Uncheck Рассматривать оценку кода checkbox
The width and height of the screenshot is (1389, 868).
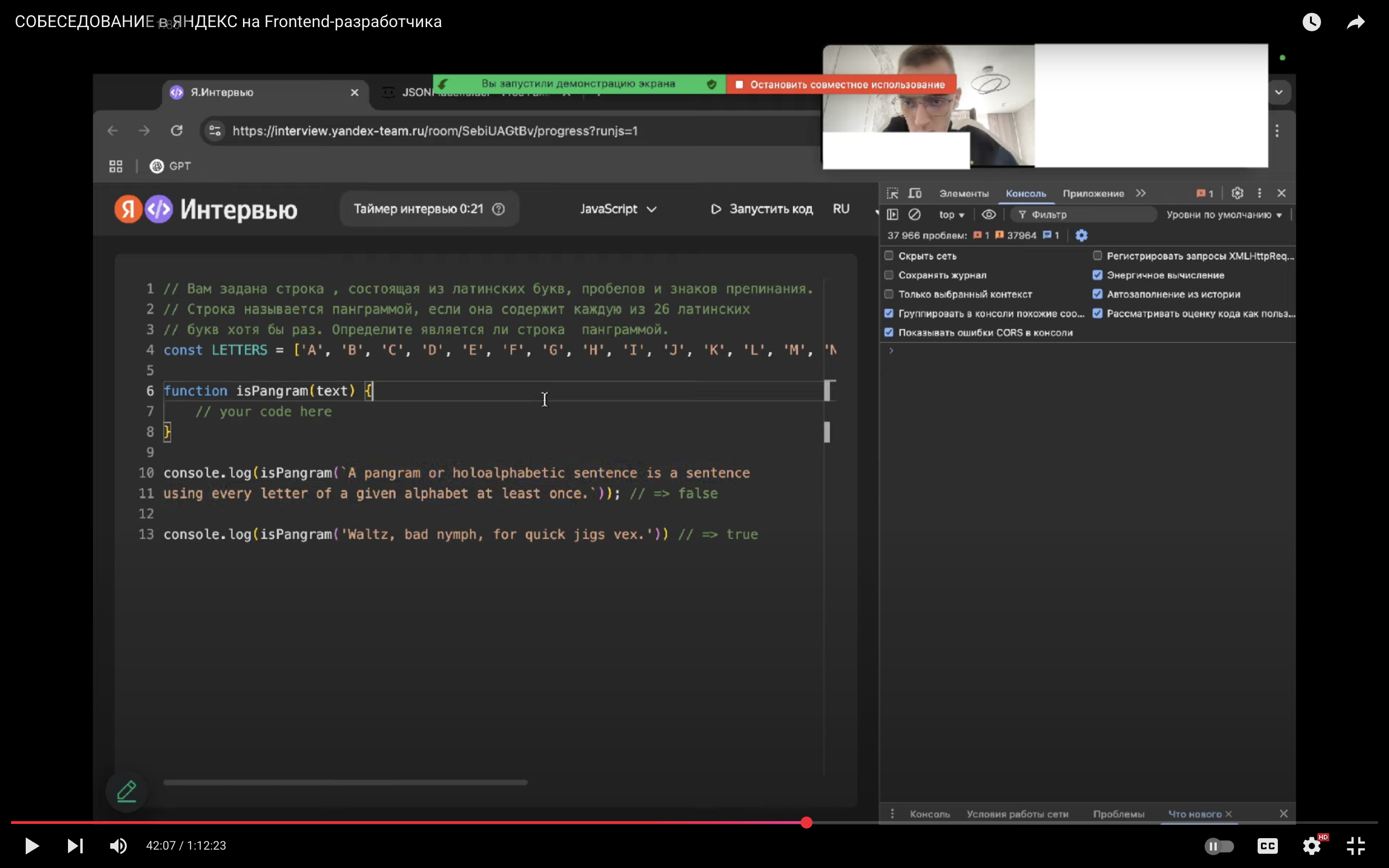(x=1097, y=313)
